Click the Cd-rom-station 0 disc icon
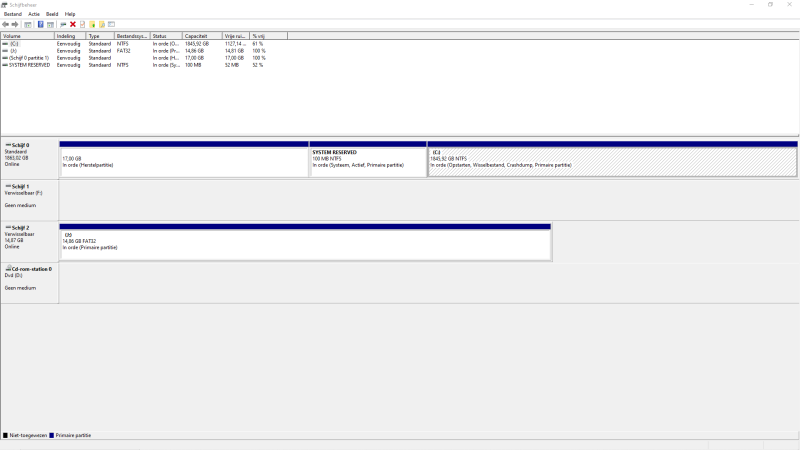This screenshot has width=800, height=450. 8,268
